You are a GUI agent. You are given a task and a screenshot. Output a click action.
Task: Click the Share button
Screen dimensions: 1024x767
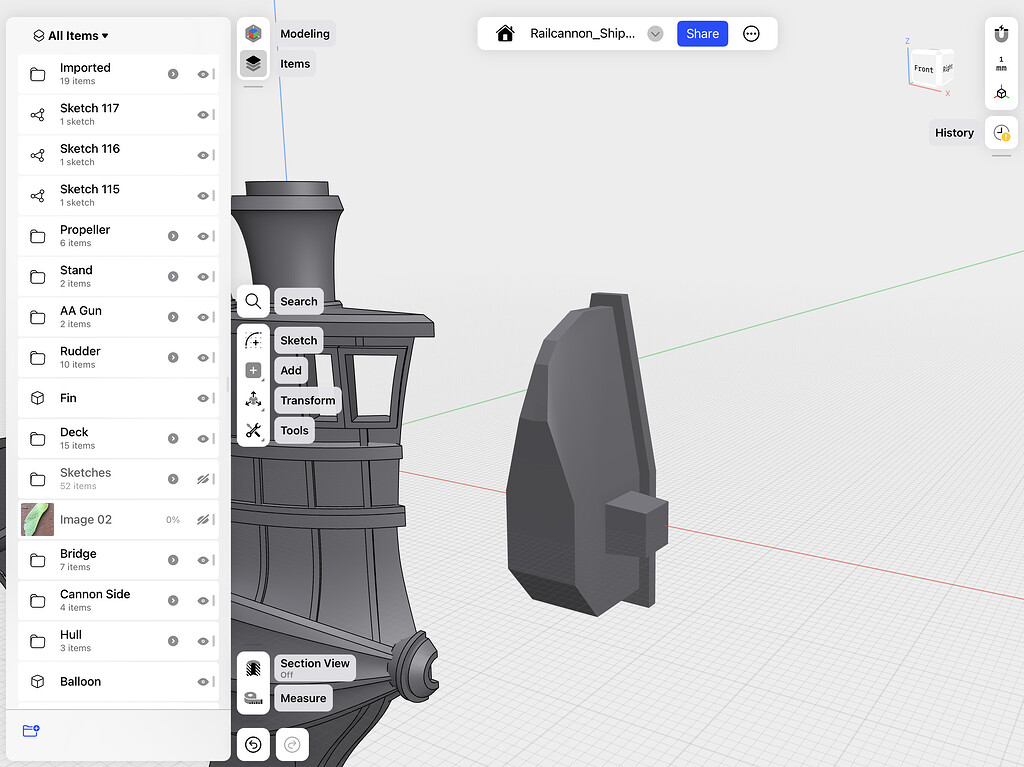702,33
